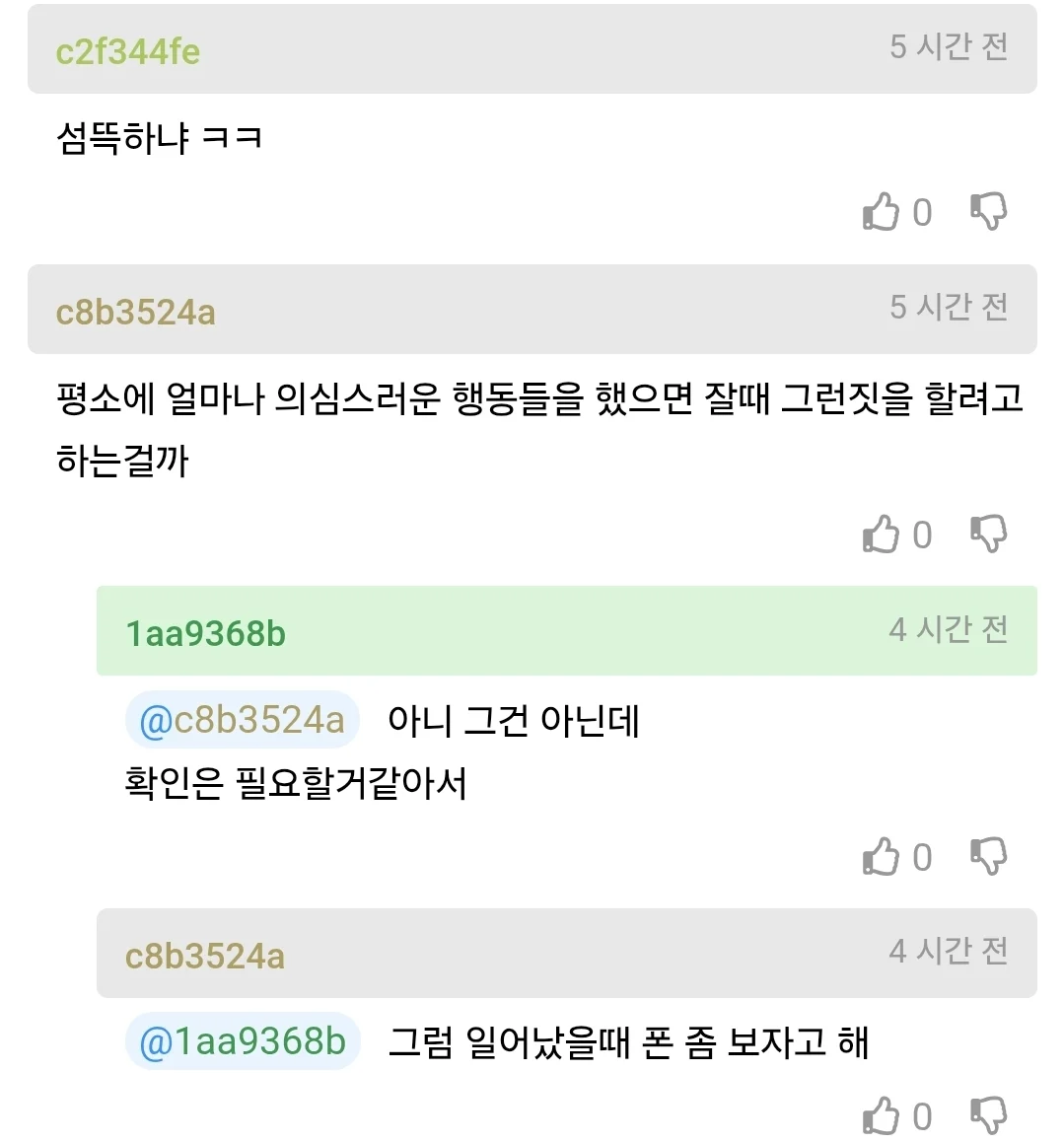This screenshot has width=1064, height=1143.
Task: Like the comment '섬뜩하냐 ㅋㅋ'
Action: pyautogui.click(x=881, y=212)
